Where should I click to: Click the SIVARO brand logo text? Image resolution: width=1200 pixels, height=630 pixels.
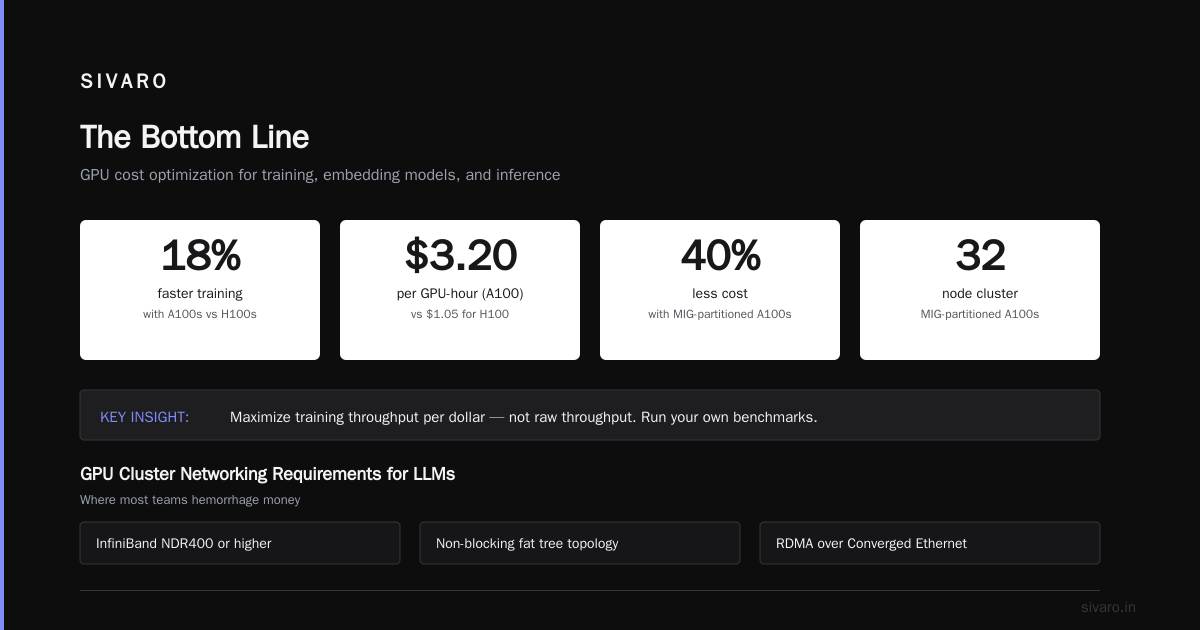[124, 82]
